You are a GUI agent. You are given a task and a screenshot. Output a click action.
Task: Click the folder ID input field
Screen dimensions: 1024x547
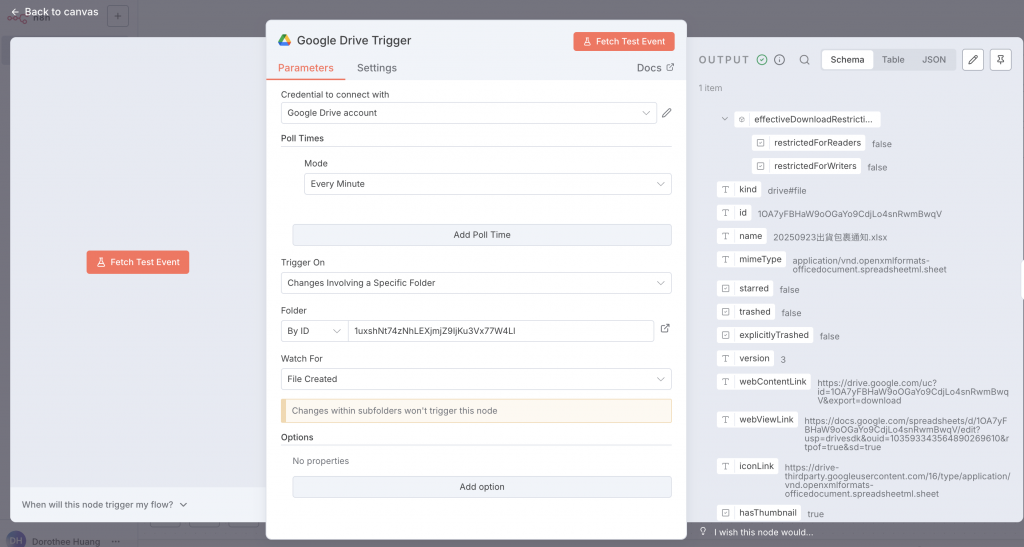[x=501, y=331]
